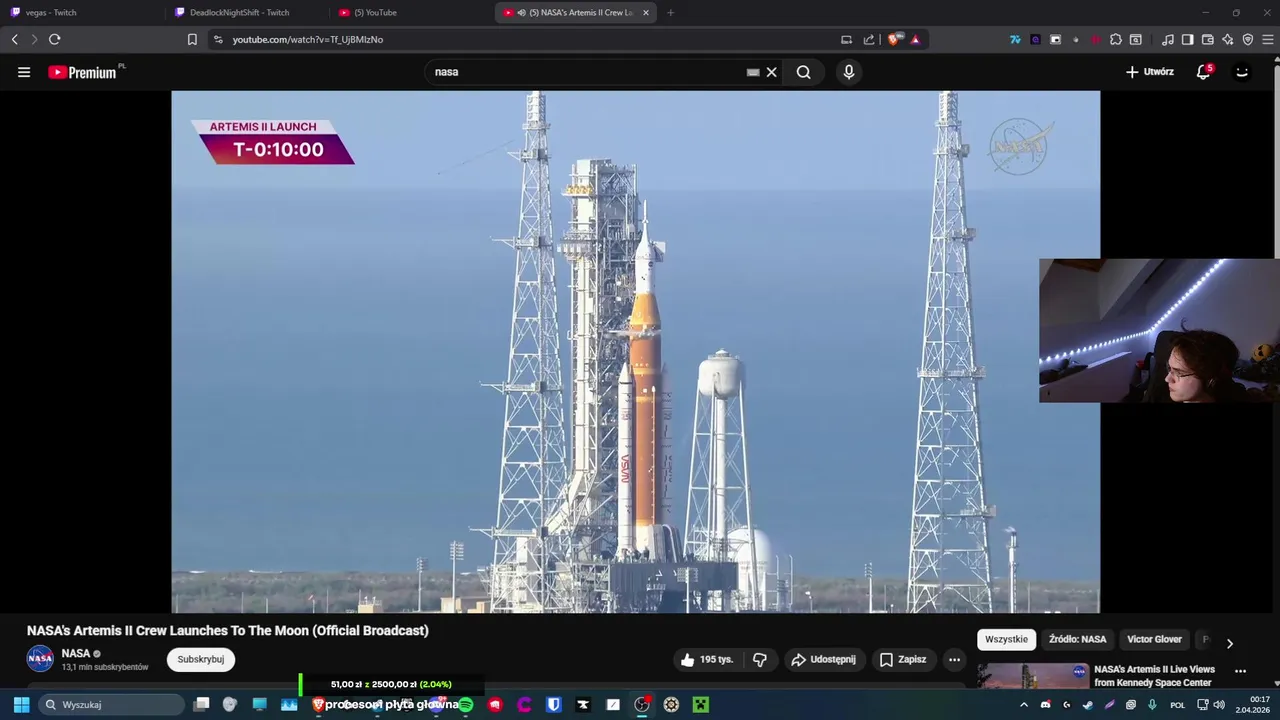The width and height of the screenshot is (1280, 720).
Task: Open Brave Leo AI sparkle icon
Action: point(1228,40)
